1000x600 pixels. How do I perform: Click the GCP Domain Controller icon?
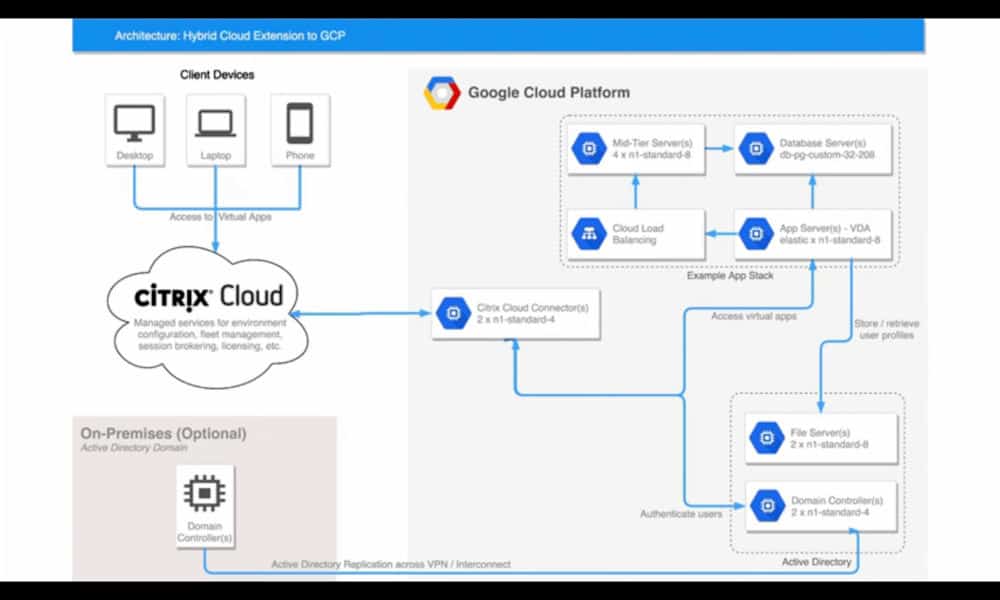coord(767,506)
